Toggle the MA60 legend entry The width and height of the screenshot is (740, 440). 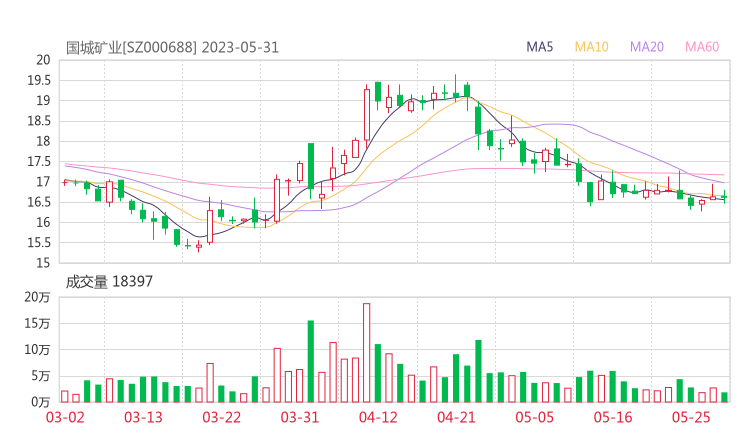point(702,47)
